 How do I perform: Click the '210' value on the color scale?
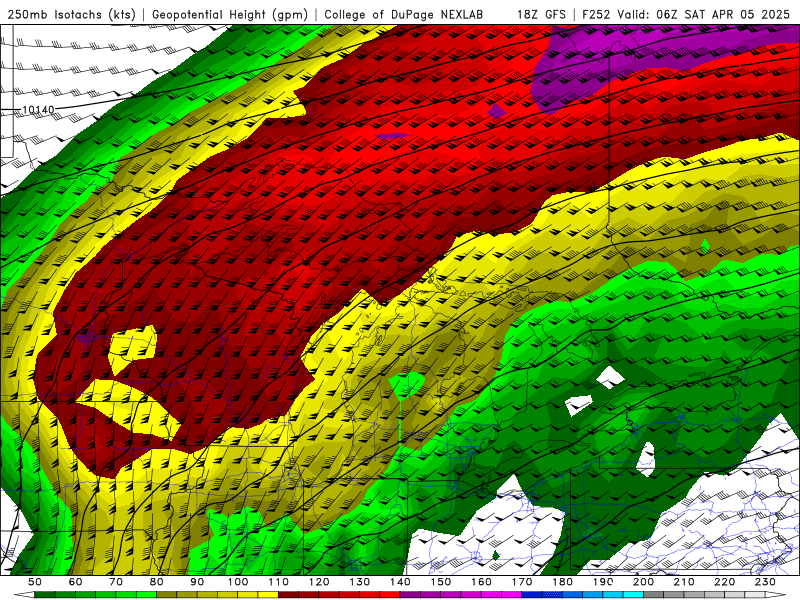pyautogui.click(x=684, y=582)
